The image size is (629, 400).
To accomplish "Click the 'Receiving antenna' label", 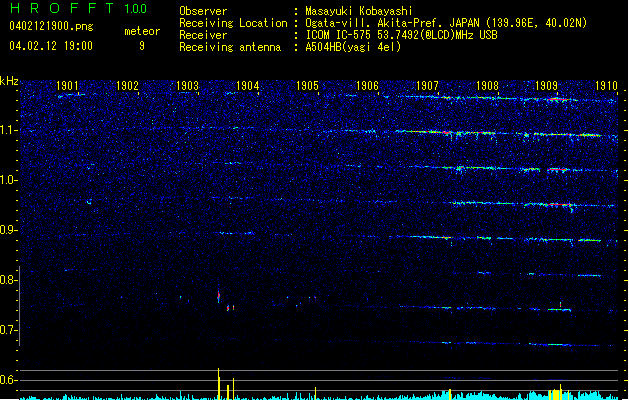I will 230,47.
